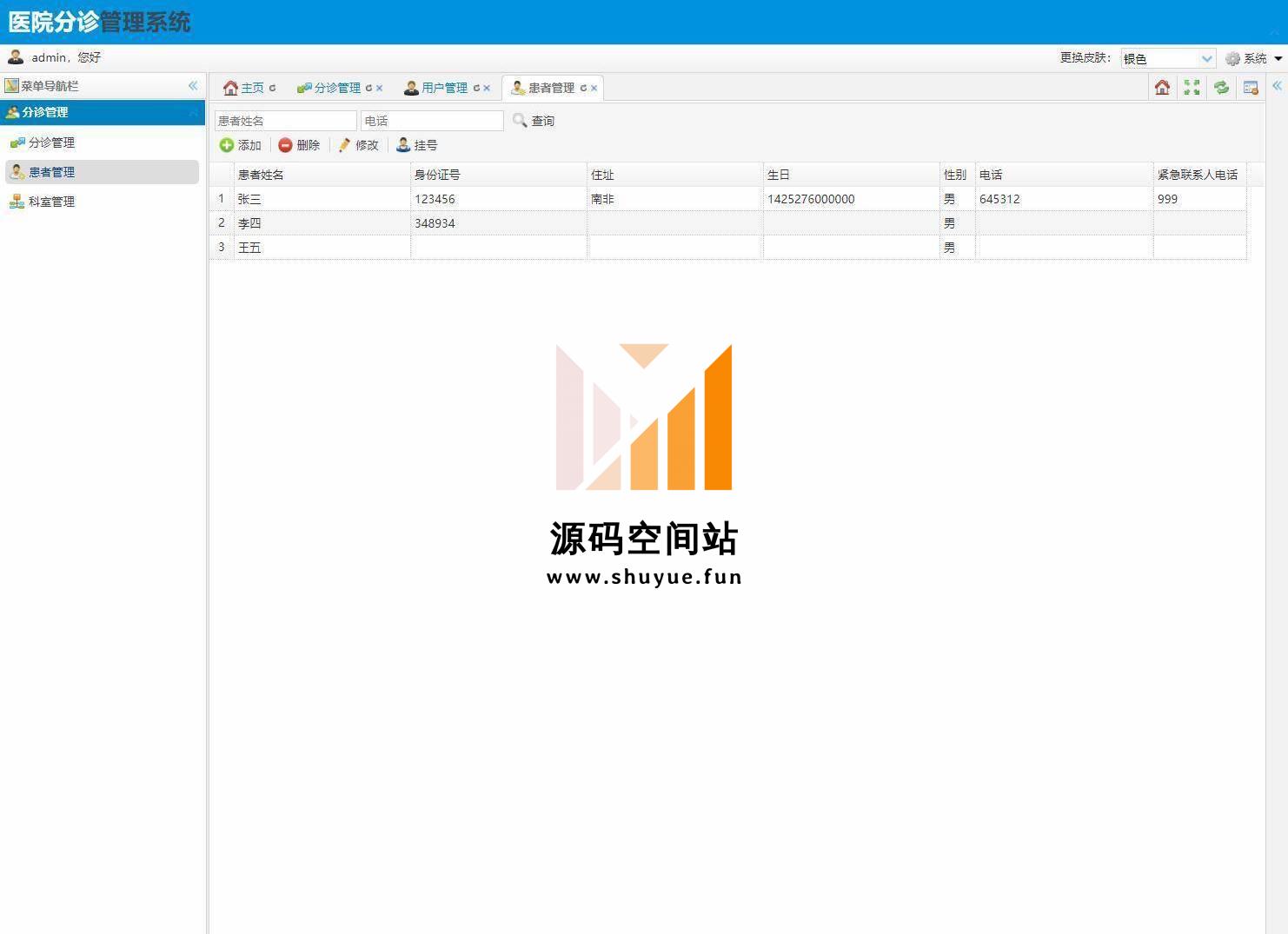Viewport: 1288px width, 934px height.
Task: Click the home icon in the tab toolbar
Action: click(x=1162, y=87)
